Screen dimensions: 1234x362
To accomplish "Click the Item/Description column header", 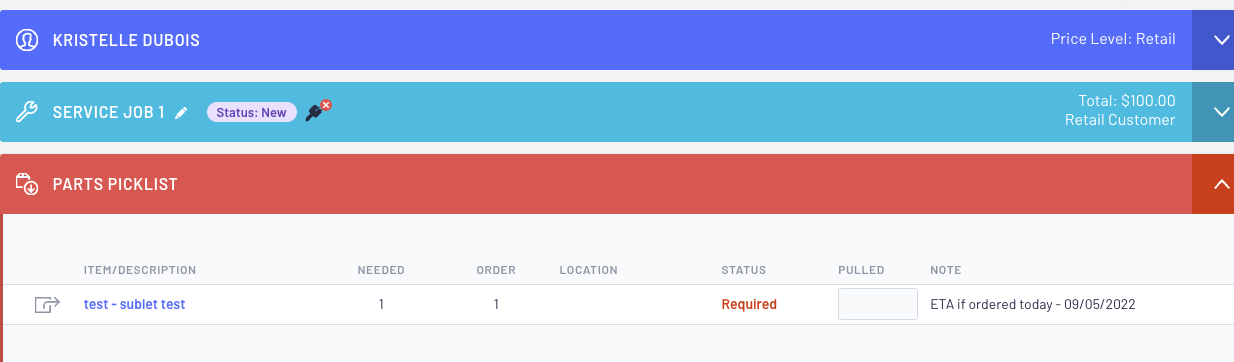I will point(140,270).
